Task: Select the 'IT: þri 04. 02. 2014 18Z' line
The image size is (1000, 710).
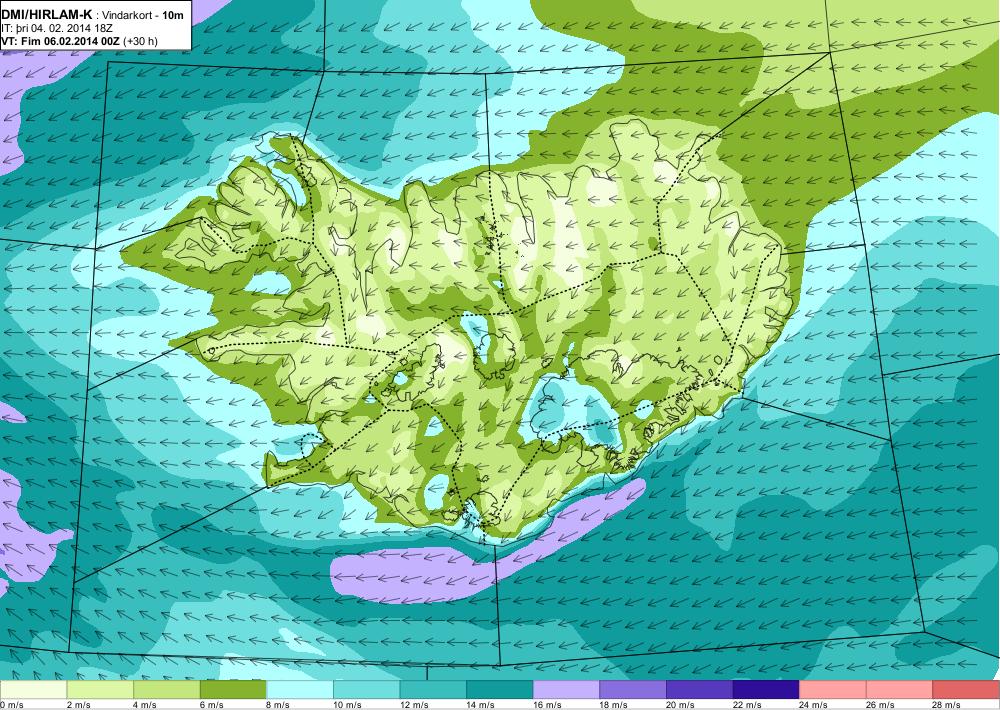Action: 57,29
